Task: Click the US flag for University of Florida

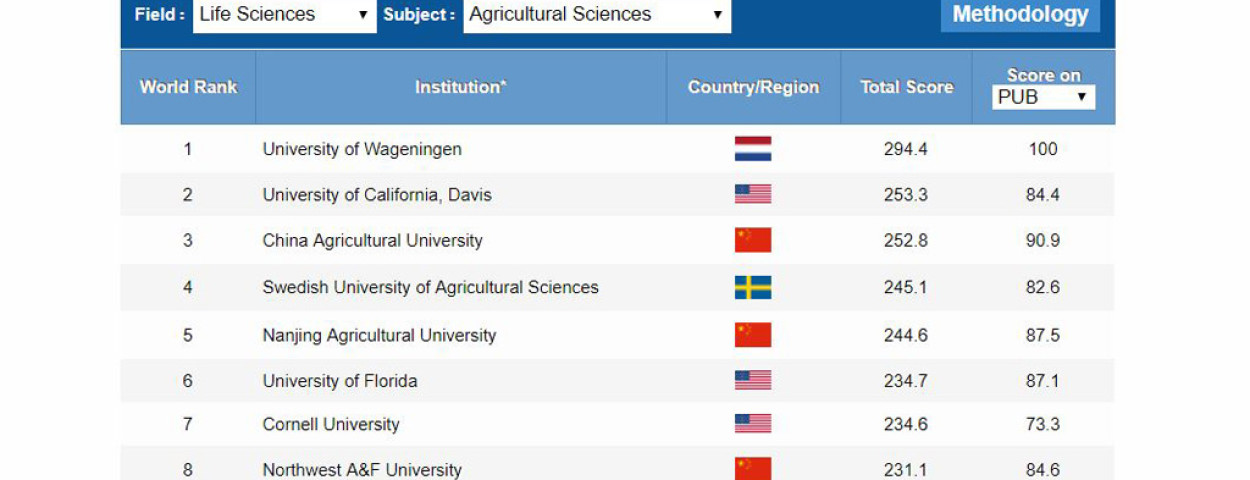Action: (x=752, y=380)
